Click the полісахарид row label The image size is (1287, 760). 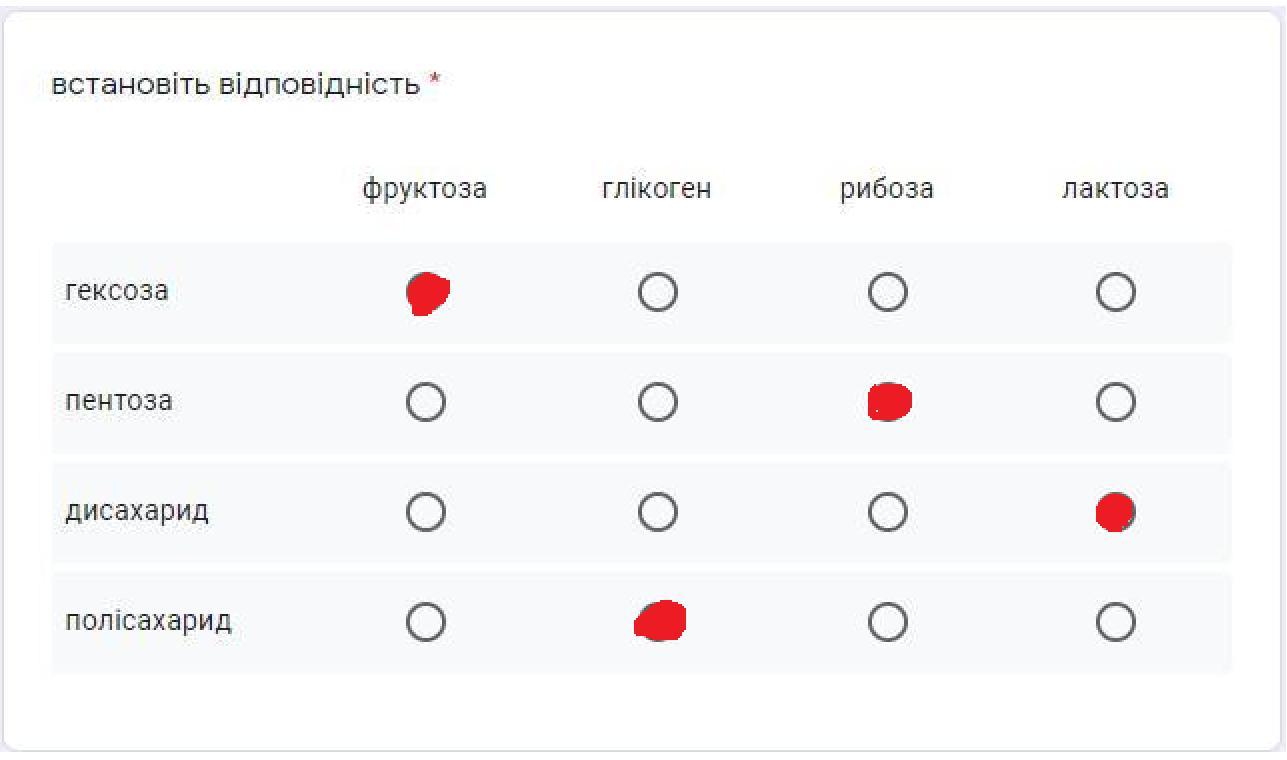(x=148, y=621)
